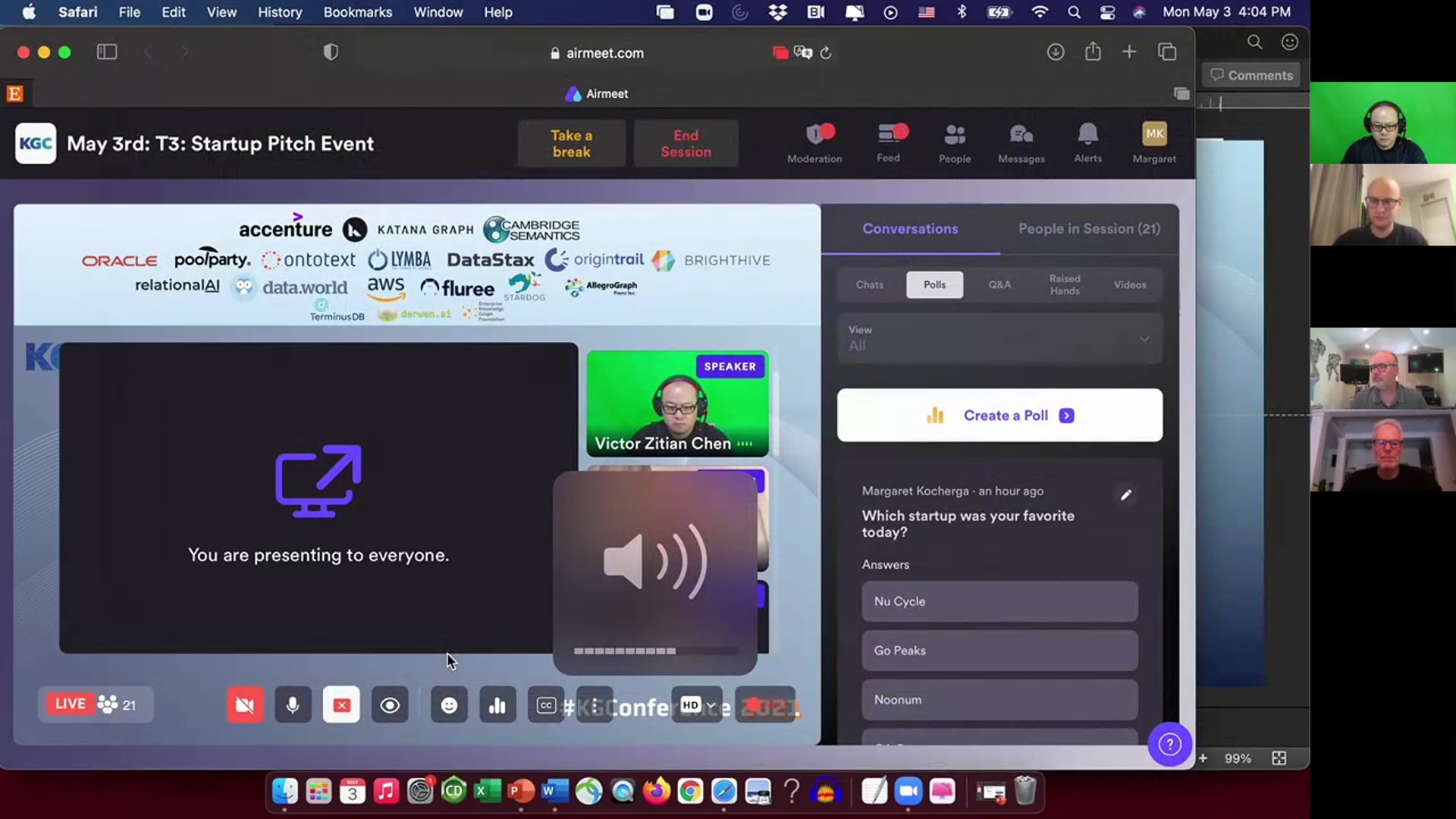Image resolution: width=1456 pixels, height=819 pixels.
Task: Click the purple help question mark
Action: (1169, 745)
